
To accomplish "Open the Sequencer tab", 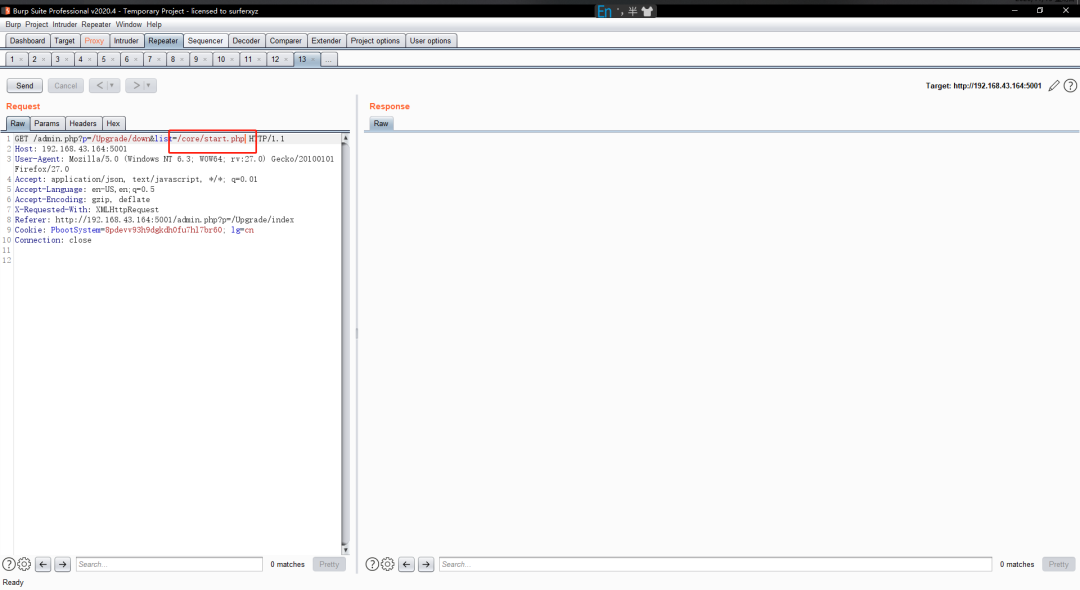I will pos(205,41).
